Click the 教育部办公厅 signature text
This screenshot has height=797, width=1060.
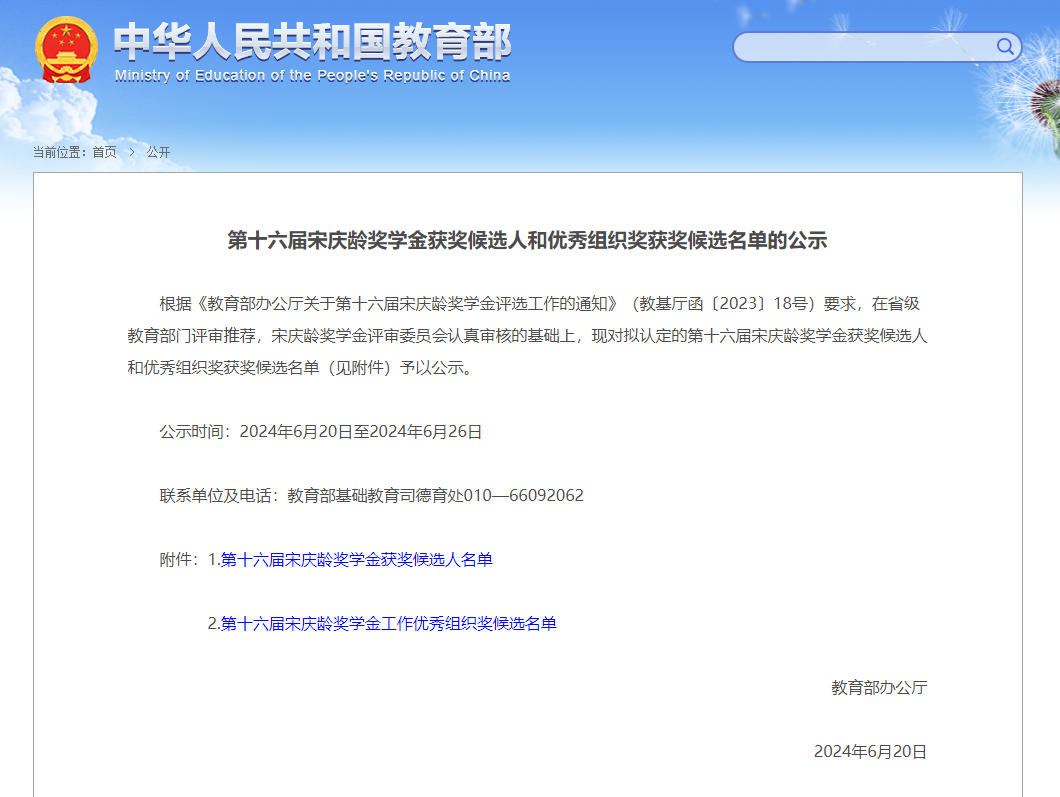point(879,687)
